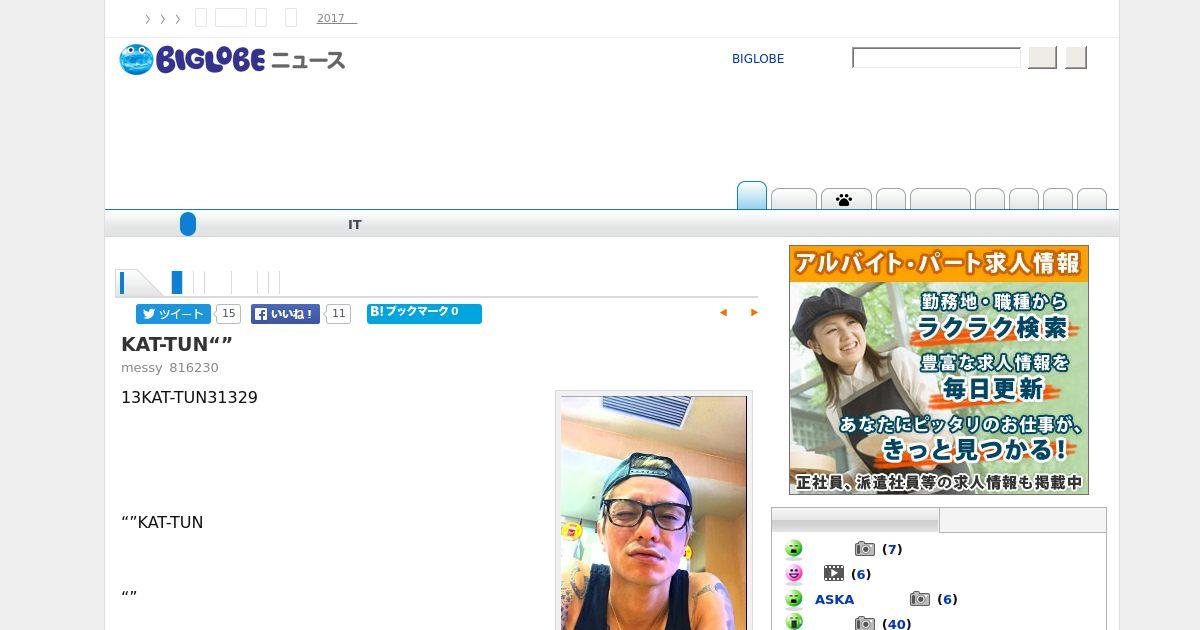Add a Hatena bookmark via the B! button

[424, 314]
